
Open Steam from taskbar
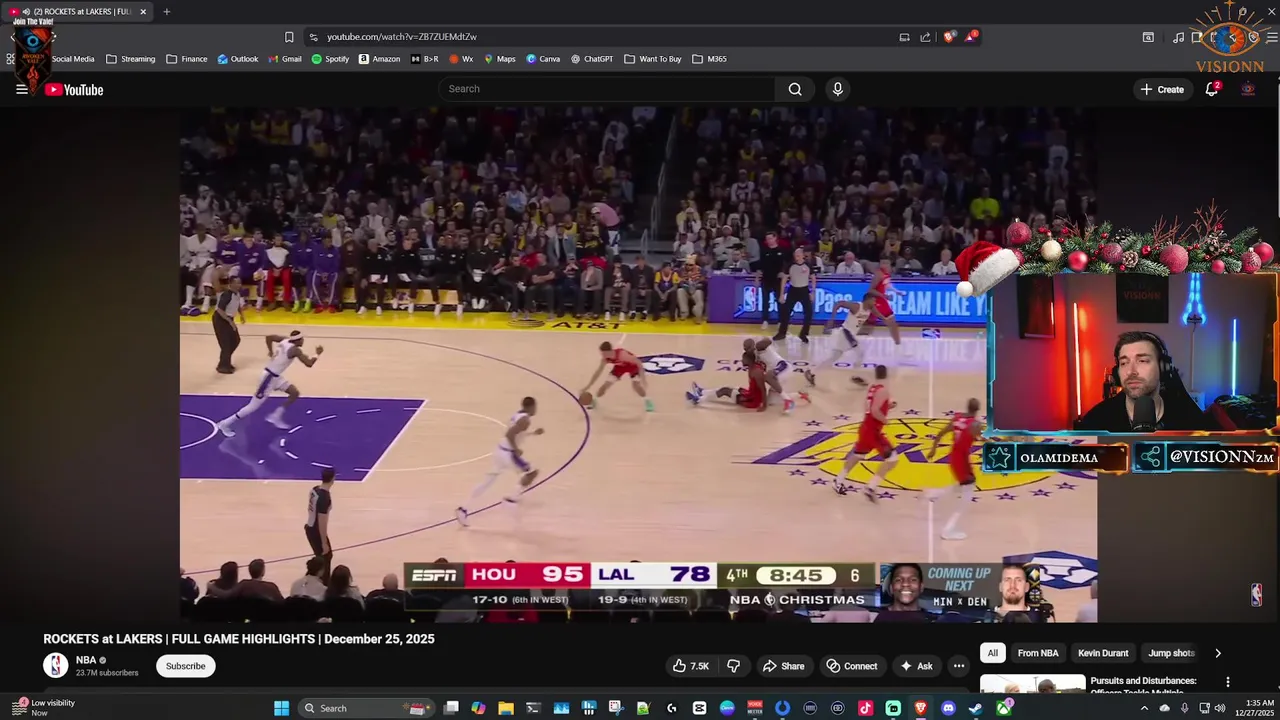point(975,708)
